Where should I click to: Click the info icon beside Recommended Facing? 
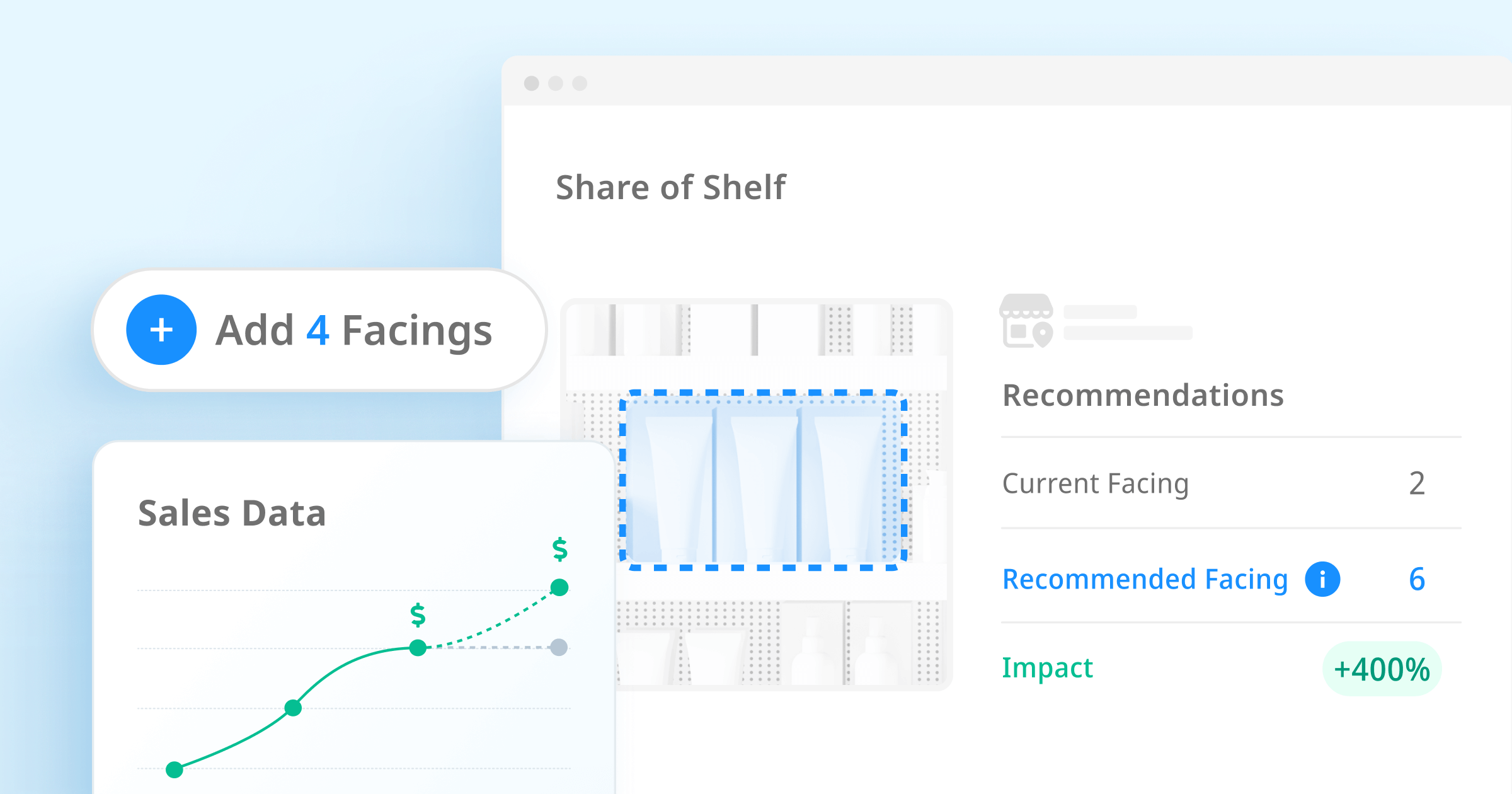1322,579
